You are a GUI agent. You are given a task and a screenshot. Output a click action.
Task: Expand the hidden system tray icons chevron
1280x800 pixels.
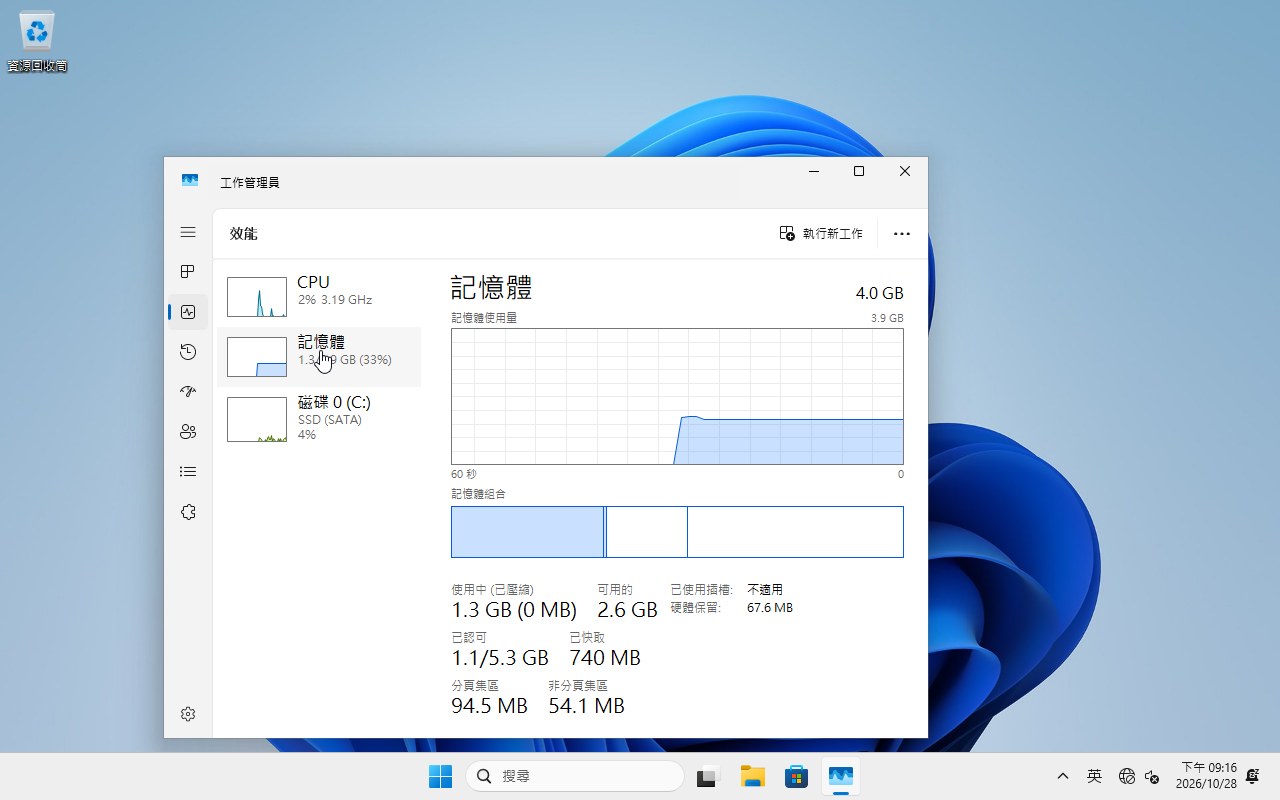1063,776
